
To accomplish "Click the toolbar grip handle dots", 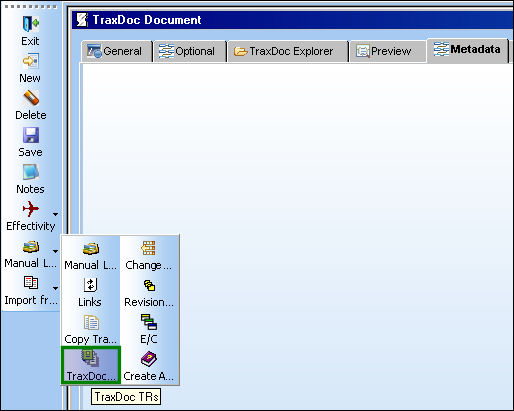I will 31,6.
